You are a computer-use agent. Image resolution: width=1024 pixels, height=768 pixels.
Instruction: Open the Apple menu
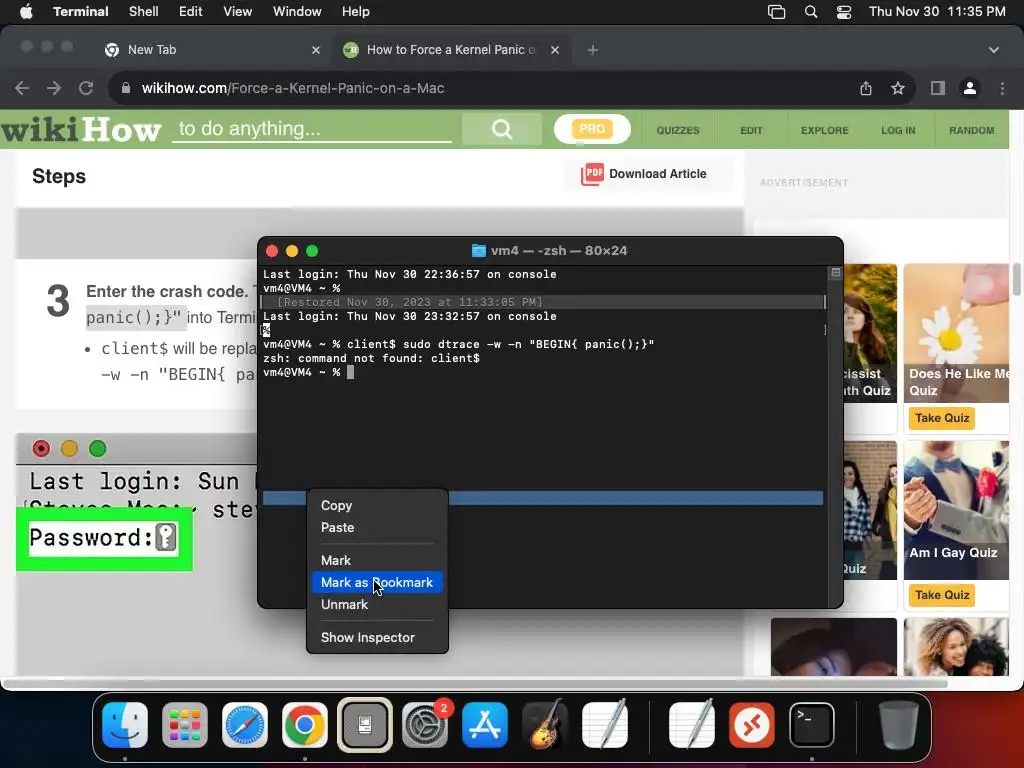pos(26,12)
